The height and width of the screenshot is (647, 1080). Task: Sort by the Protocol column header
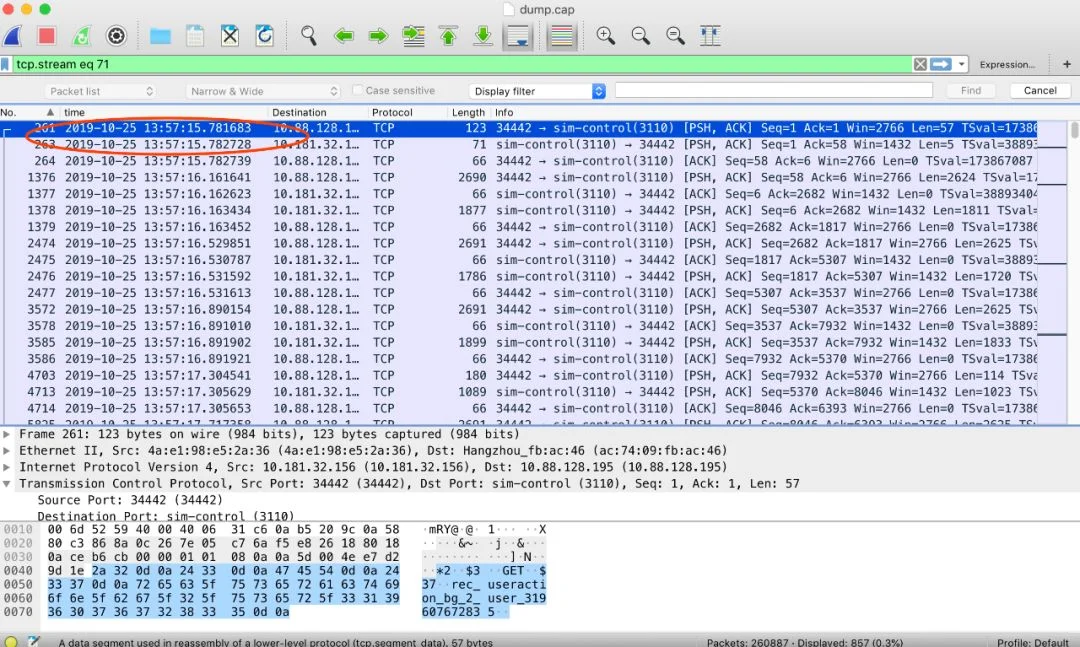409,112
